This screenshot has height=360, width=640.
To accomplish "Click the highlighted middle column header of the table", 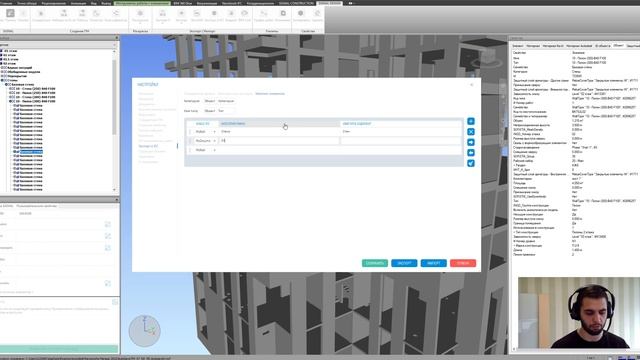I will tap(280, 123).
